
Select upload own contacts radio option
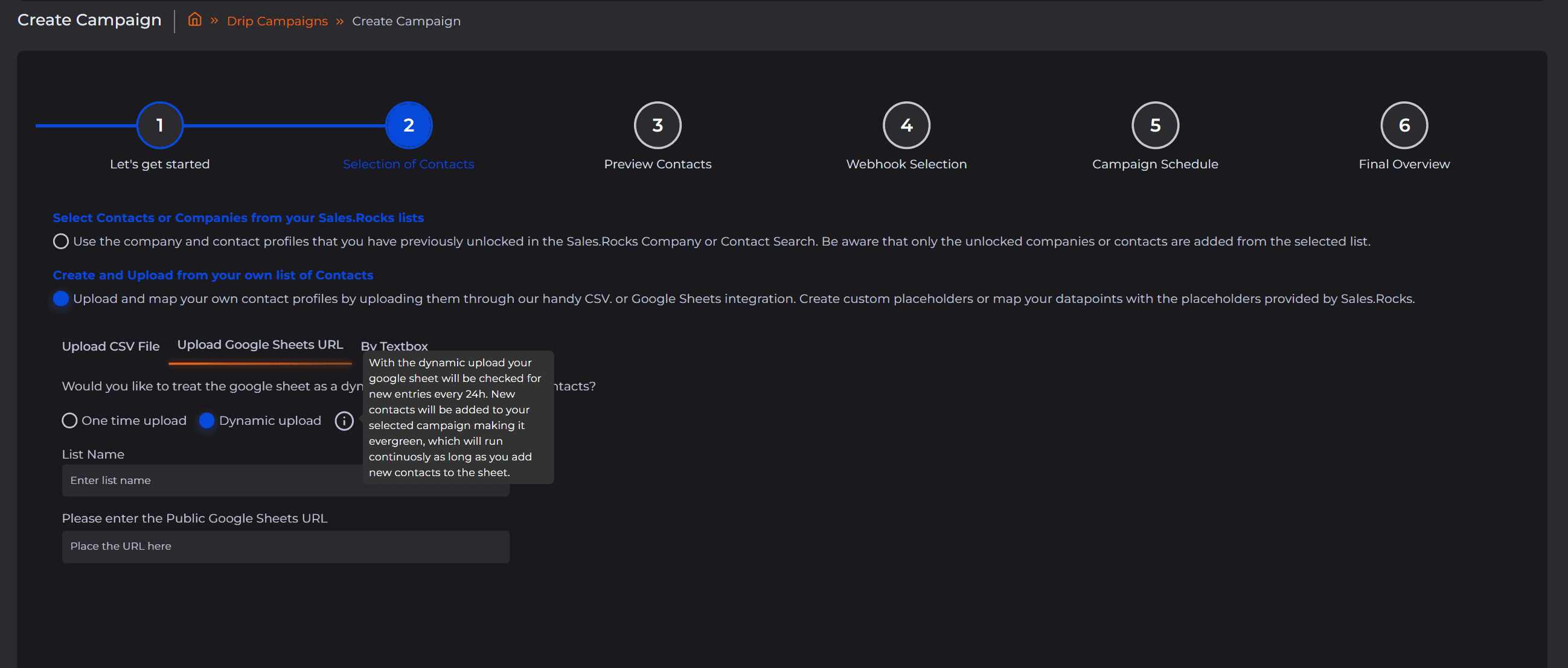point(61,299)
